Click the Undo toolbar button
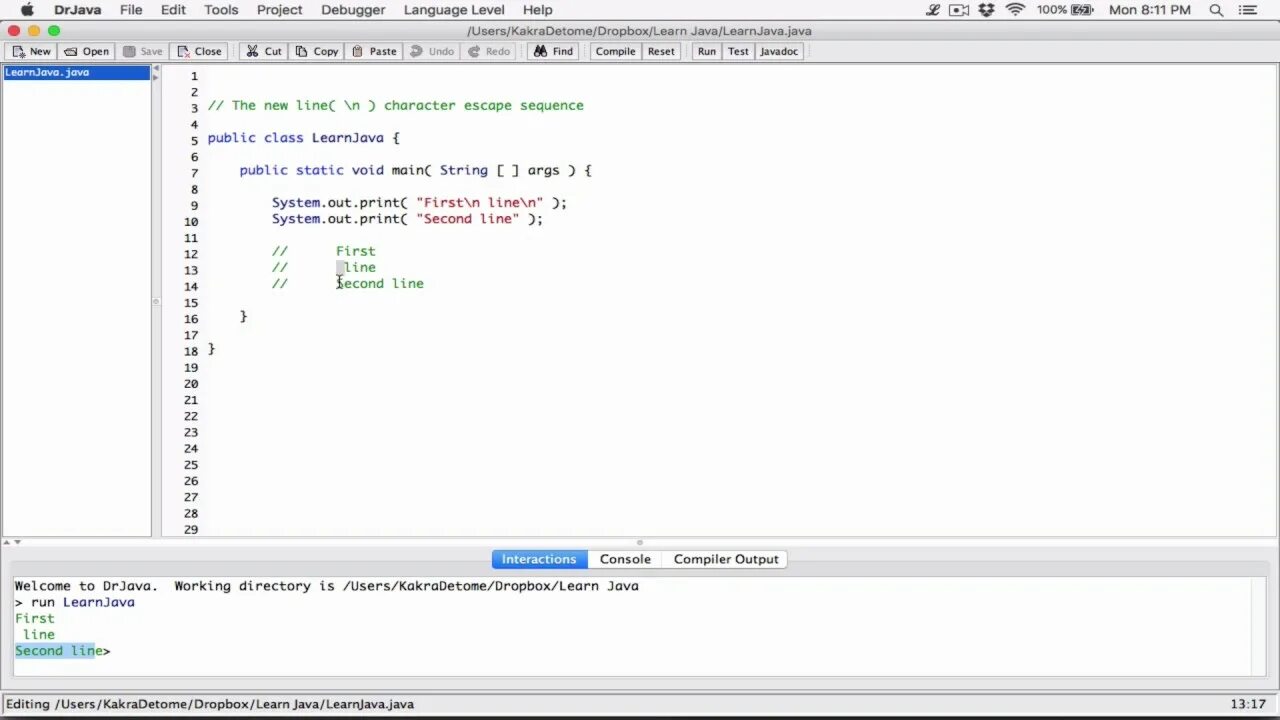 (x=432, y=51)
